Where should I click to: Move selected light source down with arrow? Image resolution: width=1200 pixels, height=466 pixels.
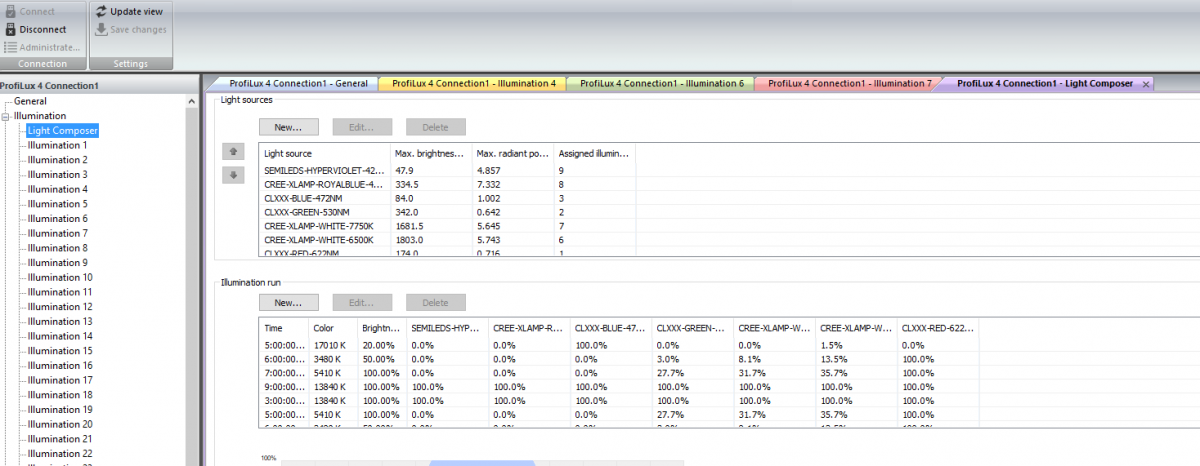(x=232, y=175)
